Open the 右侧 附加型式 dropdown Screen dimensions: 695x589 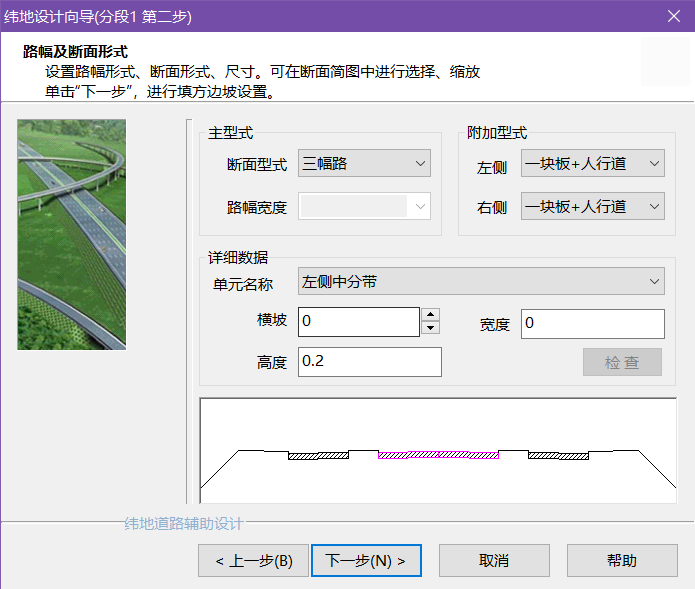(592, 207)
